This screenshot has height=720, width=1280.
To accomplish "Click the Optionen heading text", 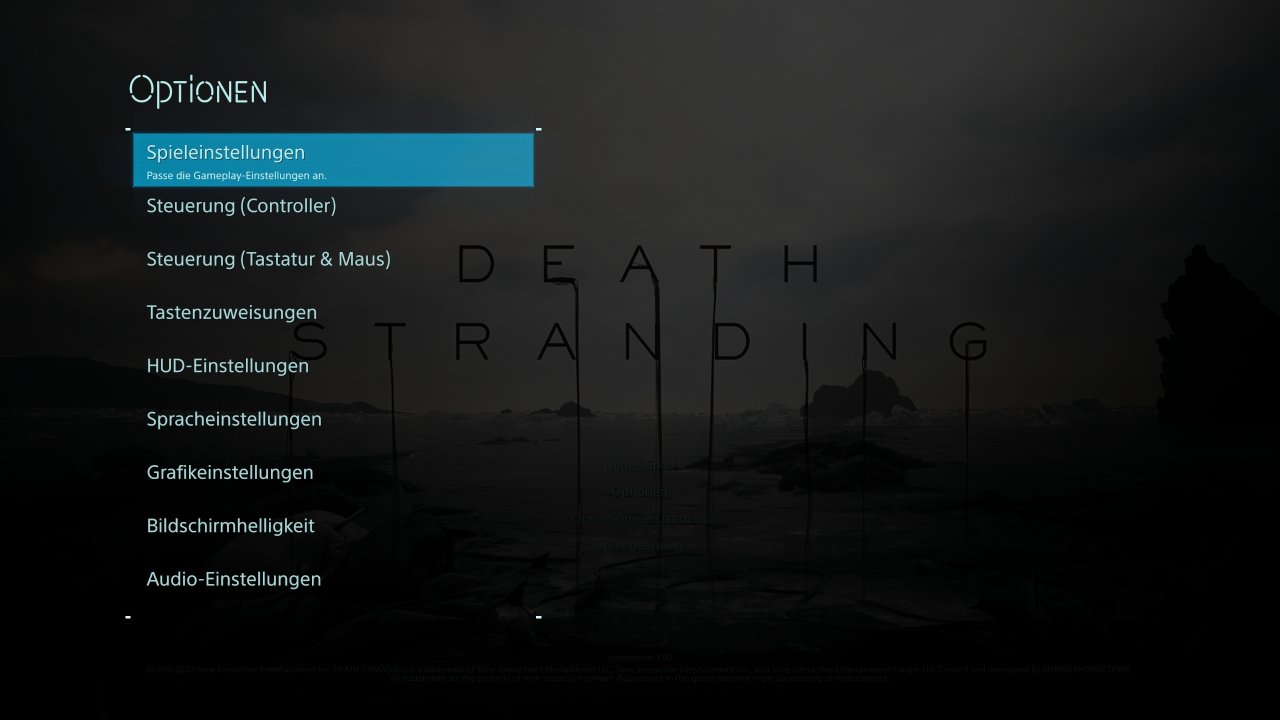I will tap(198, 91).
